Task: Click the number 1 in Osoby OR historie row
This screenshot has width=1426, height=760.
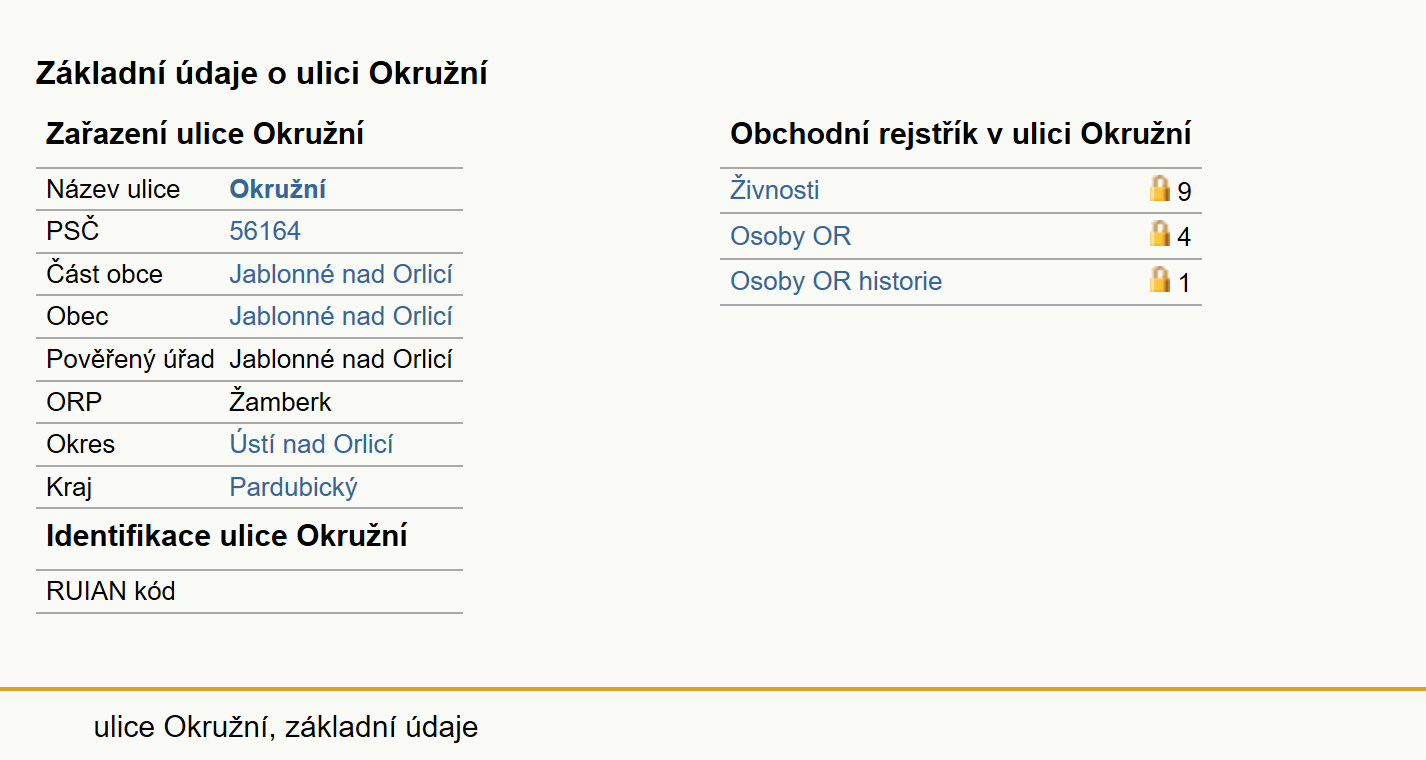Action: (x=1184, y=284)
